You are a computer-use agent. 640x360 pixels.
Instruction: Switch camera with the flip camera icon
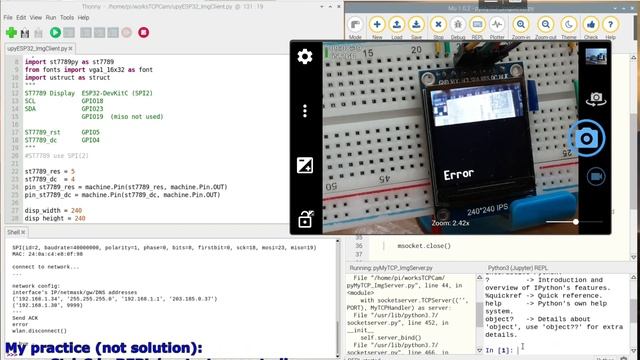[596, 98]
